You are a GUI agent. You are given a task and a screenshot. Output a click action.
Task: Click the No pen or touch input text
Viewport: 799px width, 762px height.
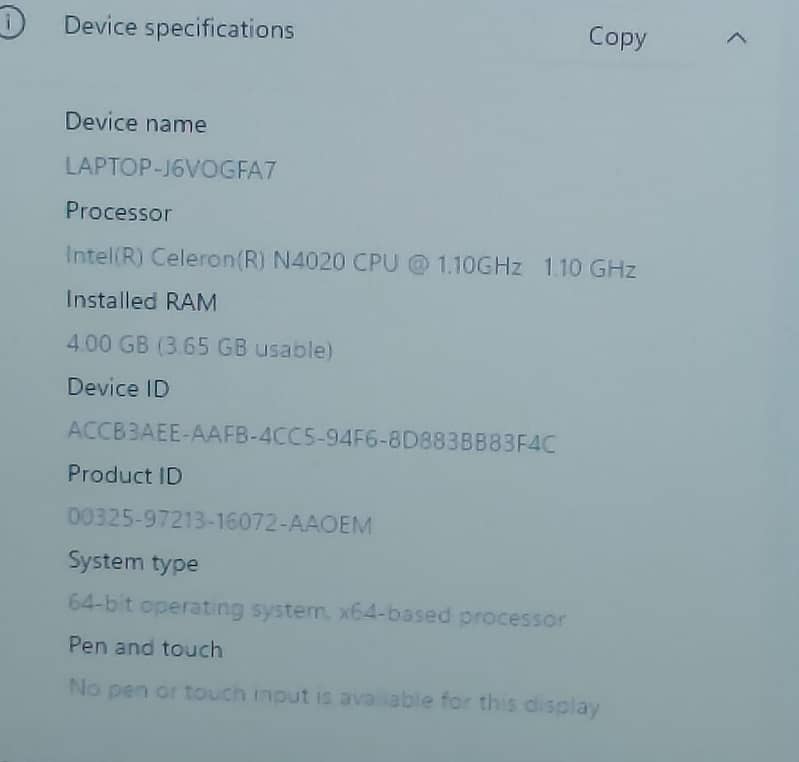click(x=334, y=697)
